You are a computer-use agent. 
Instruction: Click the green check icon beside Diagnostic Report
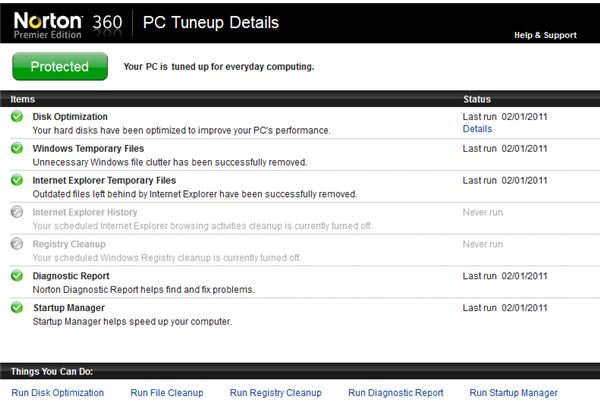point(17,275)
